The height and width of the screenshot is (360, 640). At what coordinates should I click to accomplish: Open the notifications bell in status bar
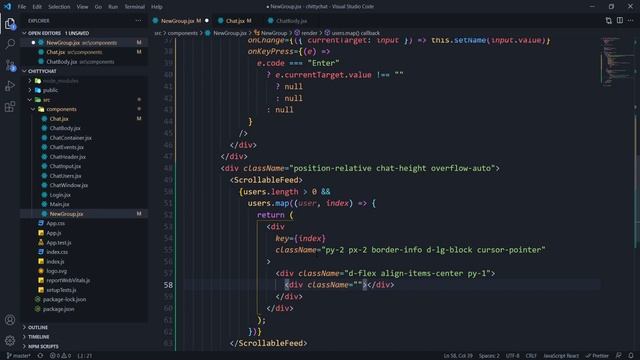click(631, 356)
